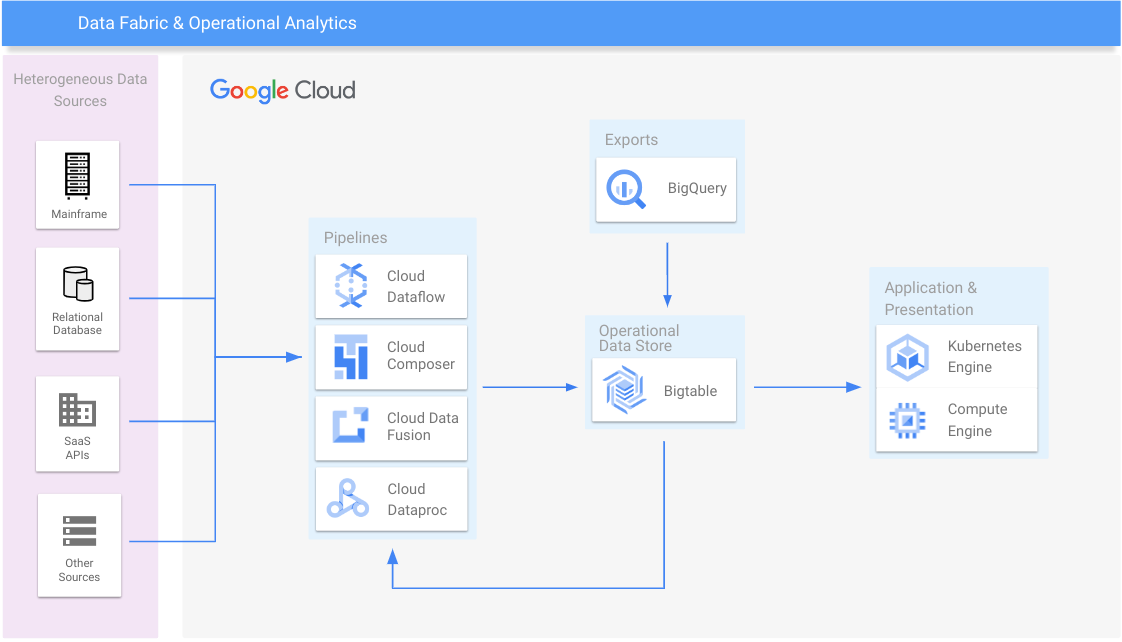Open the Pipelines panel header
1122x642 pixels.
[x=355, y=238]
